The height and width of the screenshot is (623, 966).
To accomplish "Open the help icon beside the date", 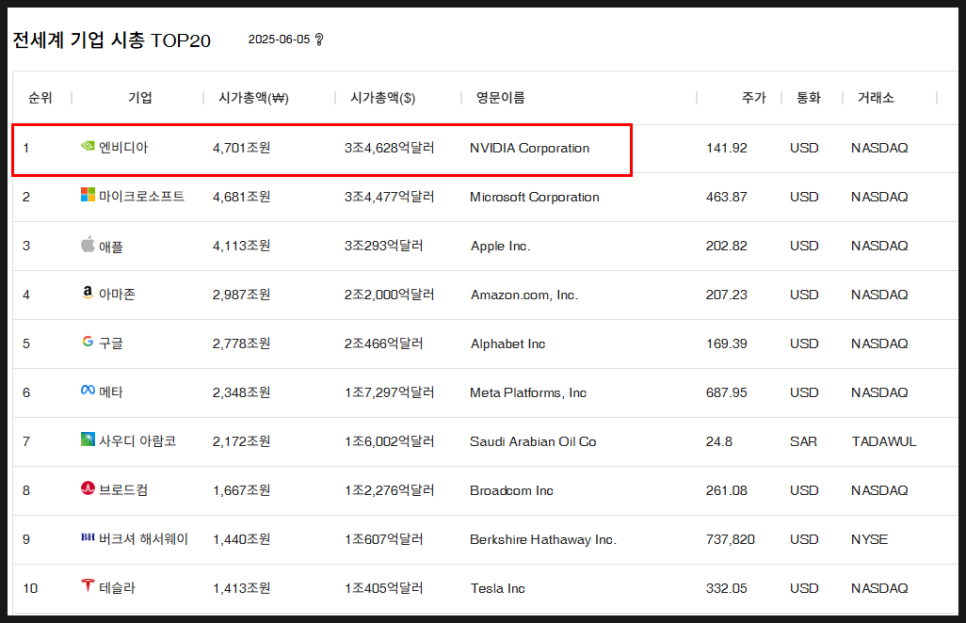I will point(319,39).
